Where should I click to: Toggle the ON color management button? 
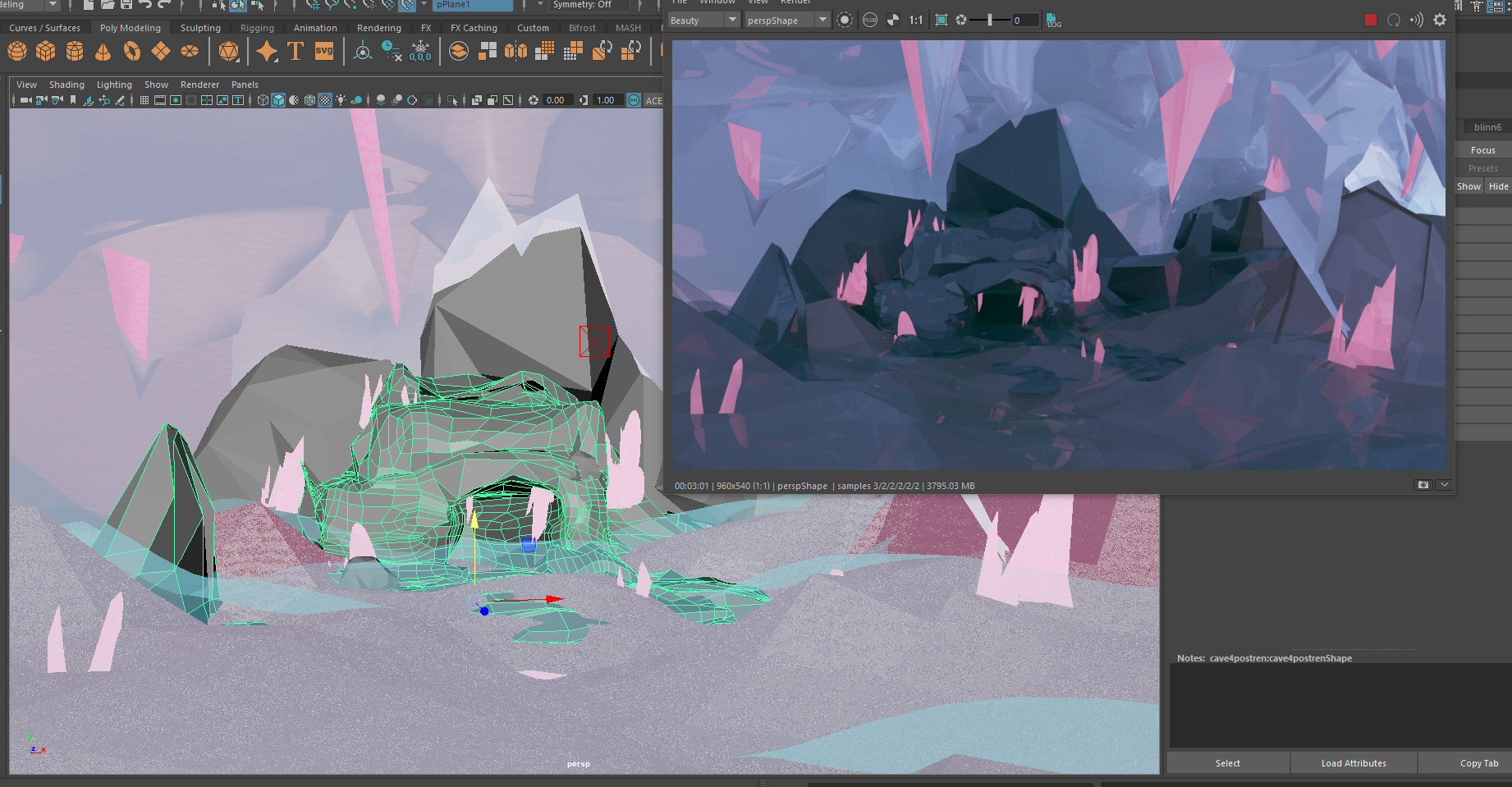(x=634, y=100)
